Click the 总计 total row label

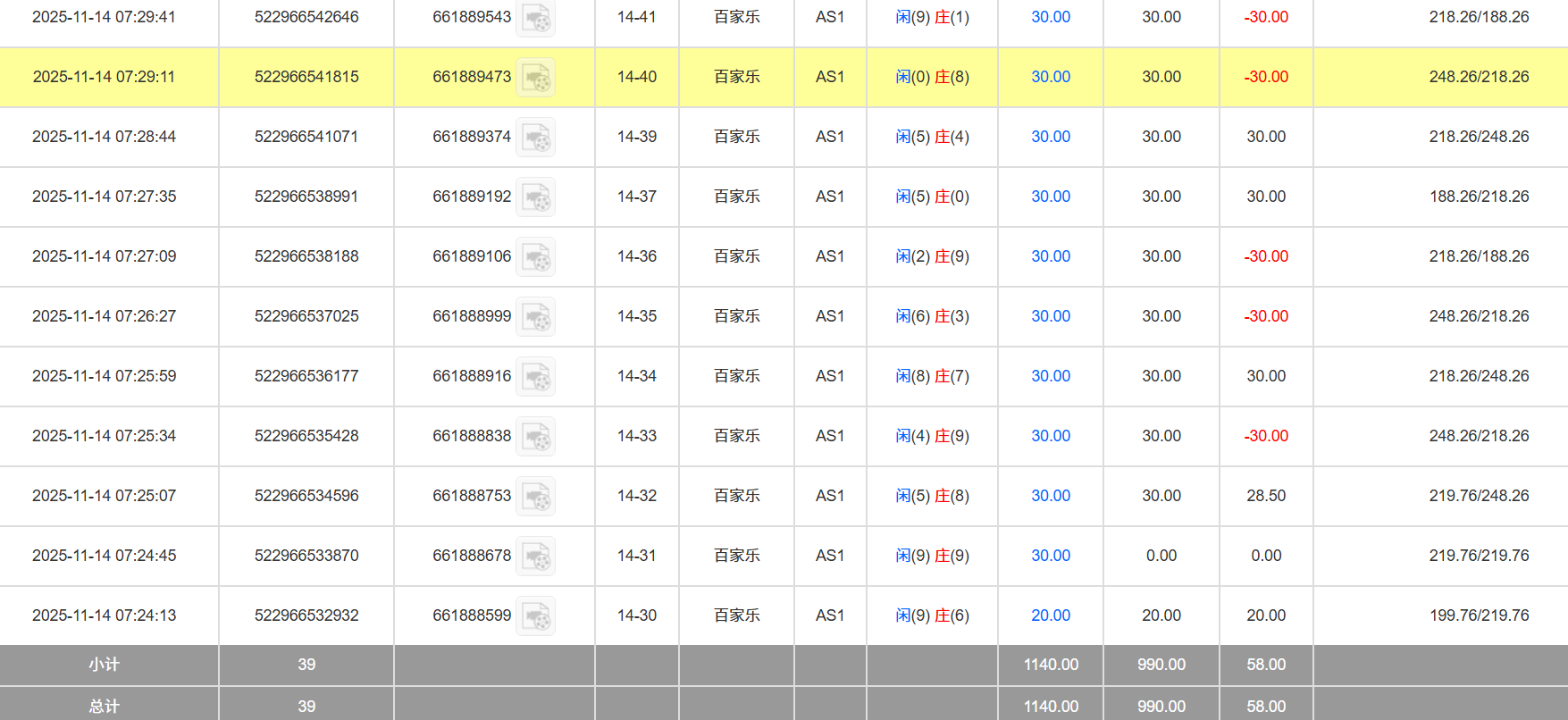pyautogui.click(x=104, y=706)
